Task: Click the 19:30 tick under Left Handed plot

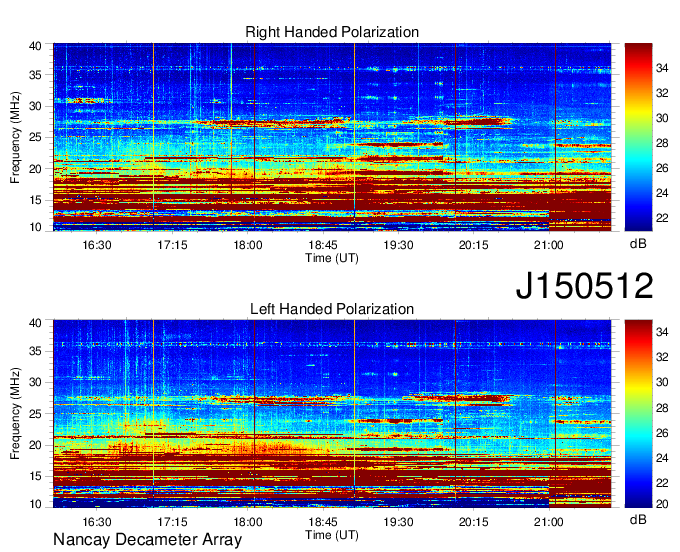Action: tap(398, 522)
